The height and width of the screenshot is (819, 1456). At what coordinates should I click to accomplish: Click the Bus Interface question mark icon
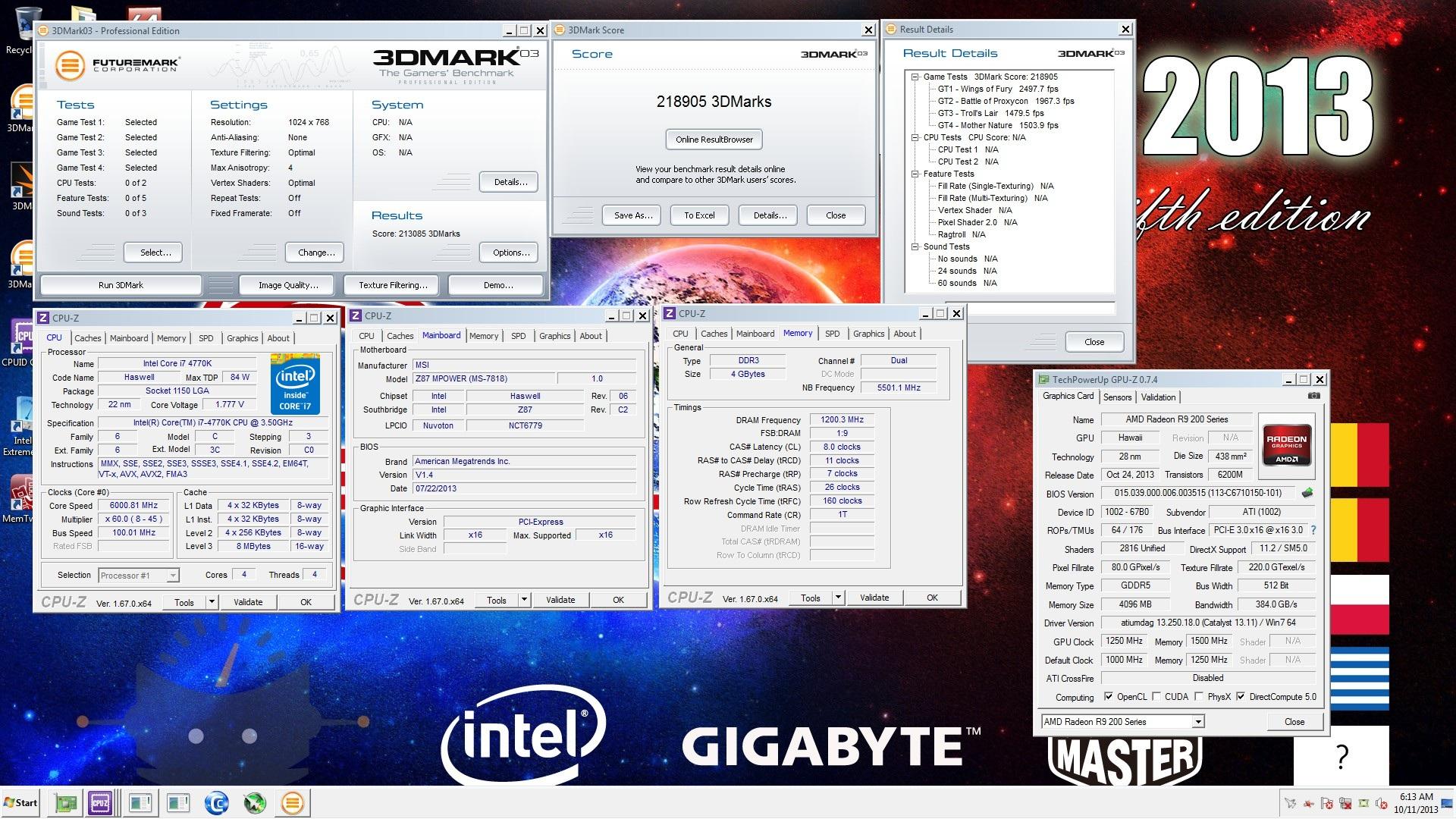click(1313, 530)
